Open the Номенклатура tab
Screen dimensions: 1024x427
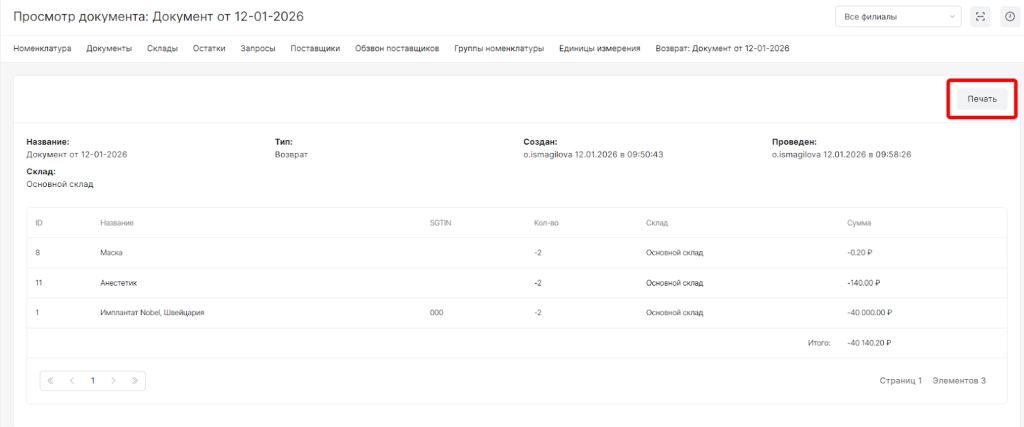[x=42, y=48]
